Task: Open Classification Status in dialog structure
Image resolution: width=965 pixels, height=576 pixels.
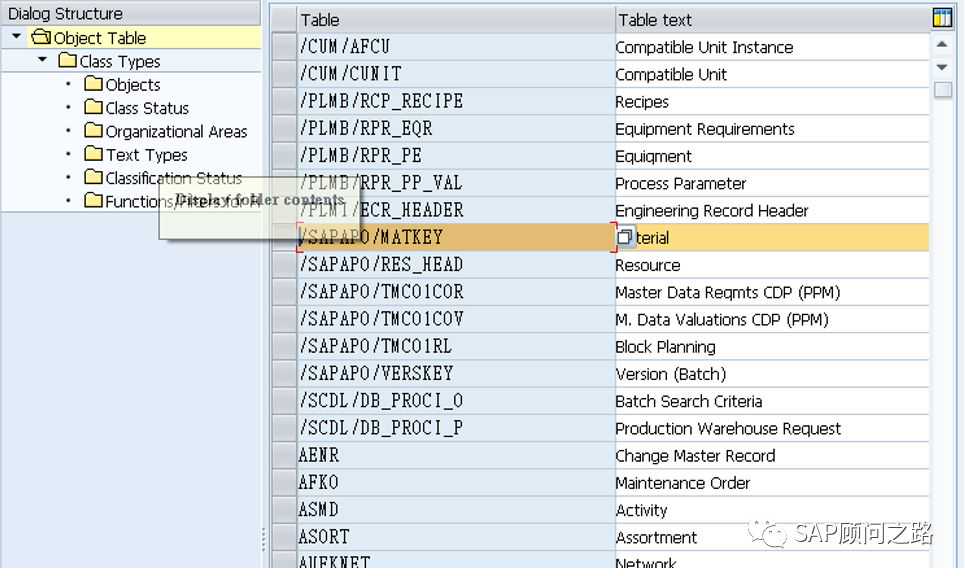Action: 173,178
